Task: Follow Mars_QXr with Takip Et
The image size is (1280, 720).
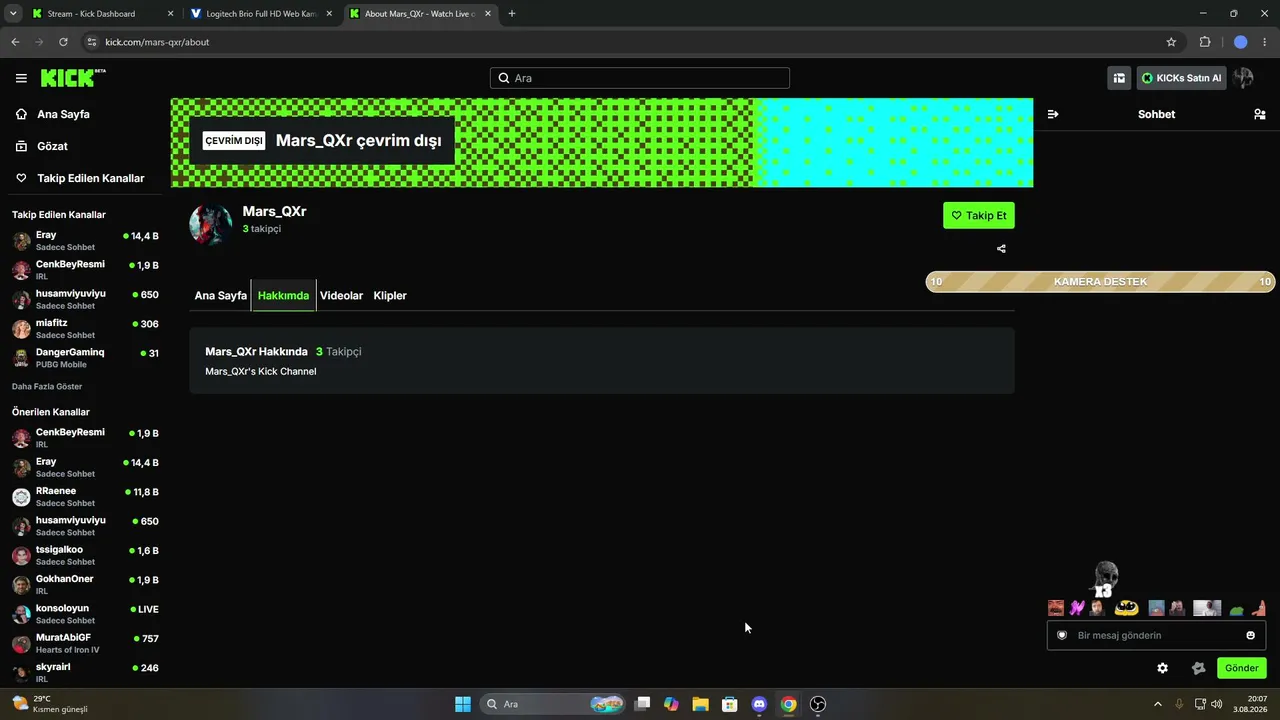Action: click(979, 215)
